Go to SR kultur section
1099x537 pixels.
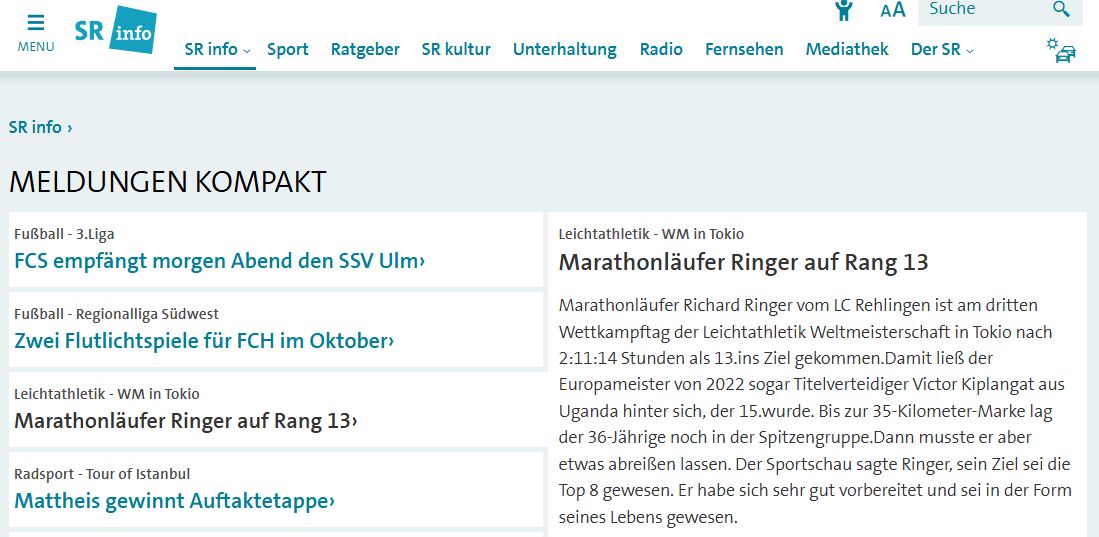coord(456,50)
